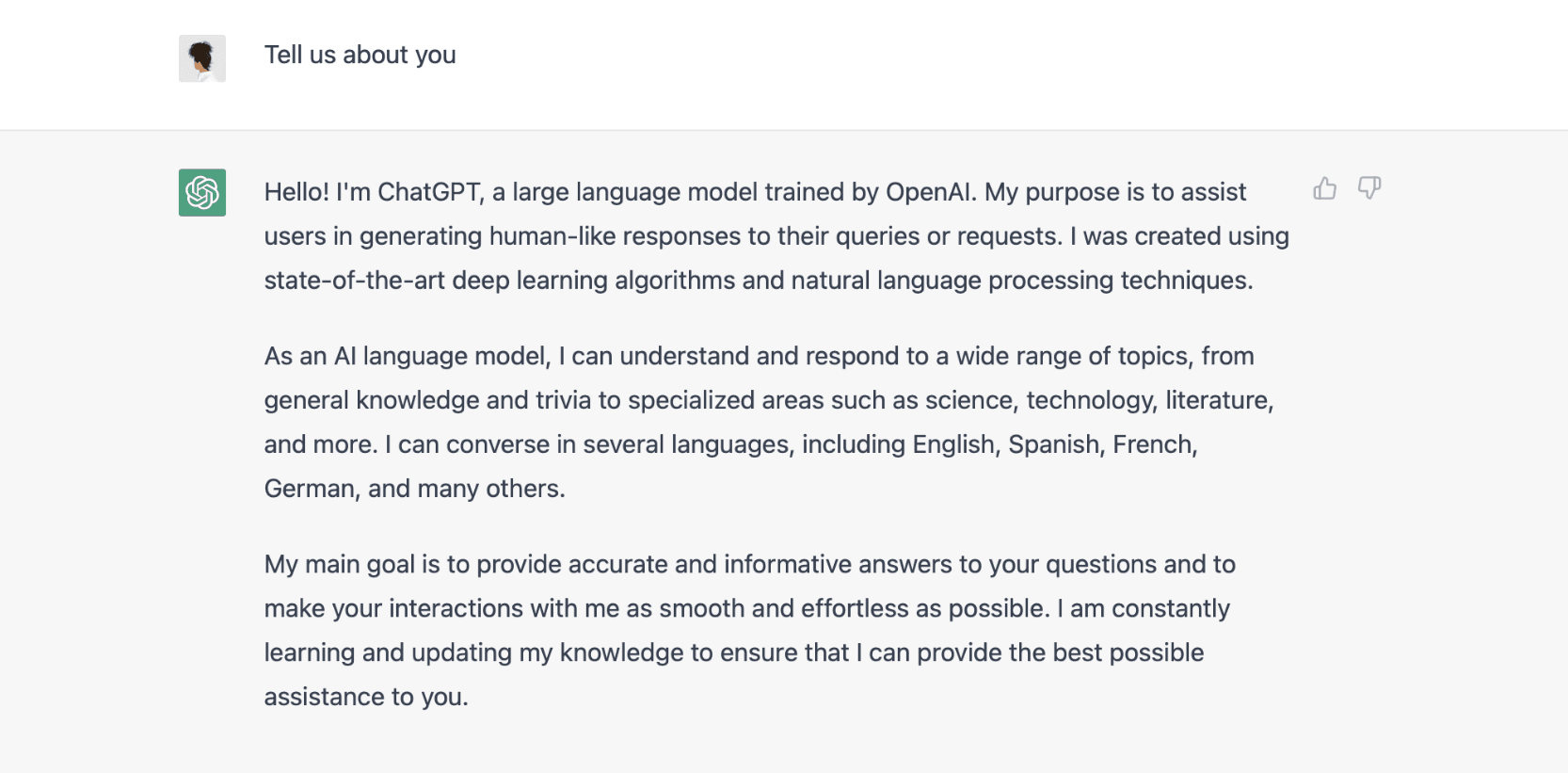Viewport: 1568px width, 773px height.
Task: Click the "Tell us about you" message
Action: coord(360,56)
